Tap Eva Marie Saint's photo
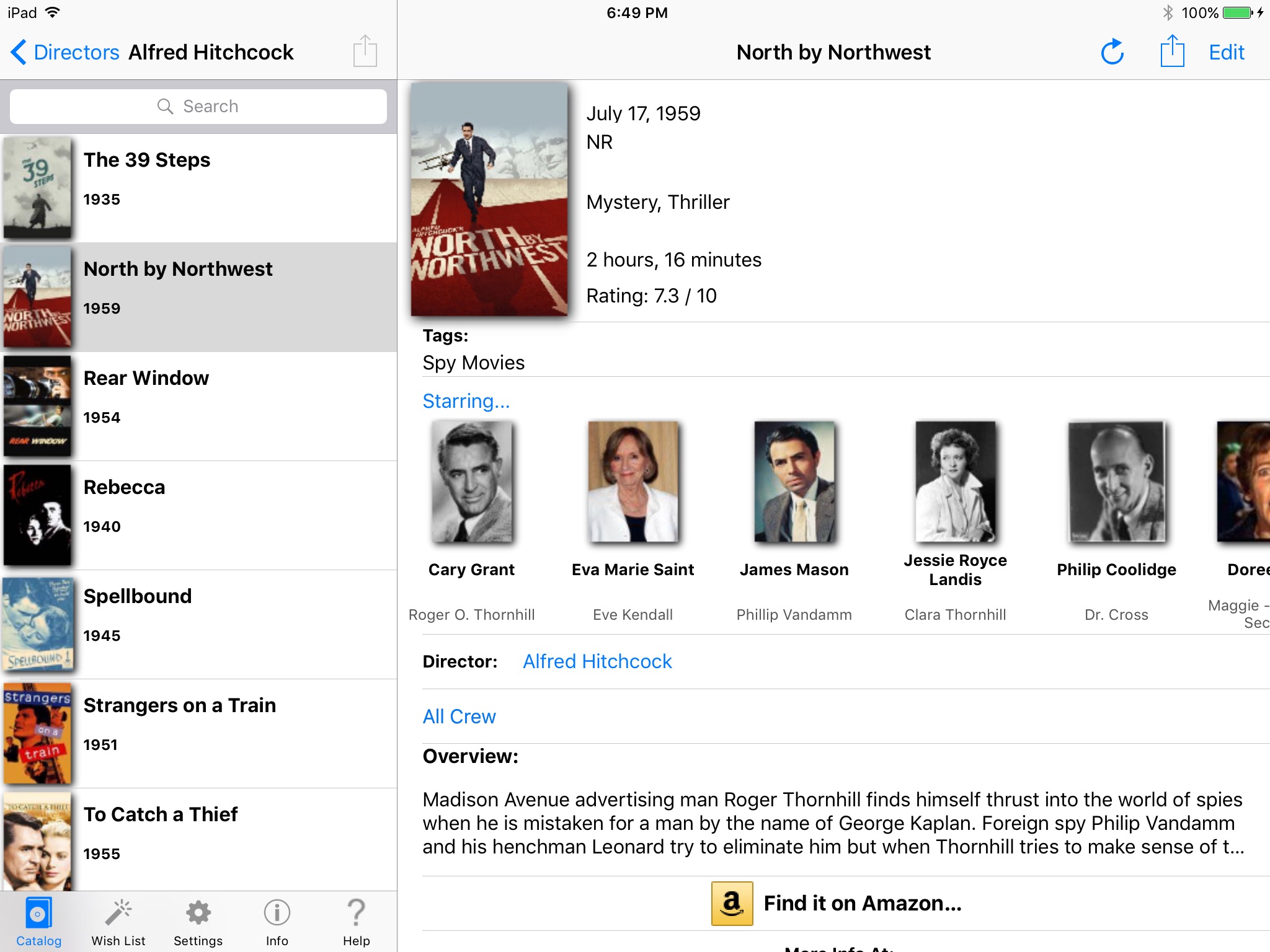The width and height of the screenshot is (1270, 952). pos(633,482)
